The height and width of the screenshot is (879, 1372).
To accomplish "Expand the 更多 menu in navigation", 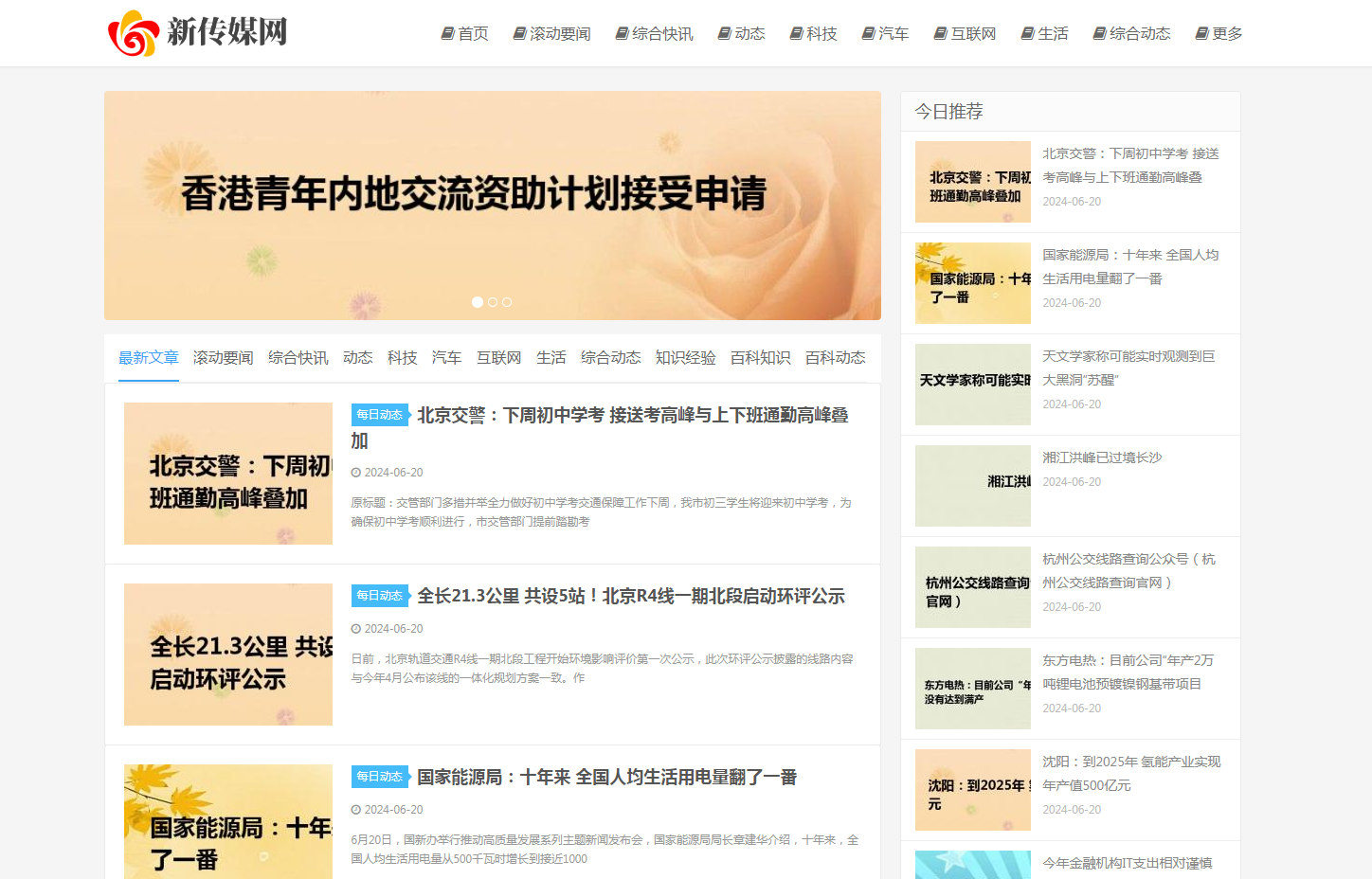I will coord(1227,33).
